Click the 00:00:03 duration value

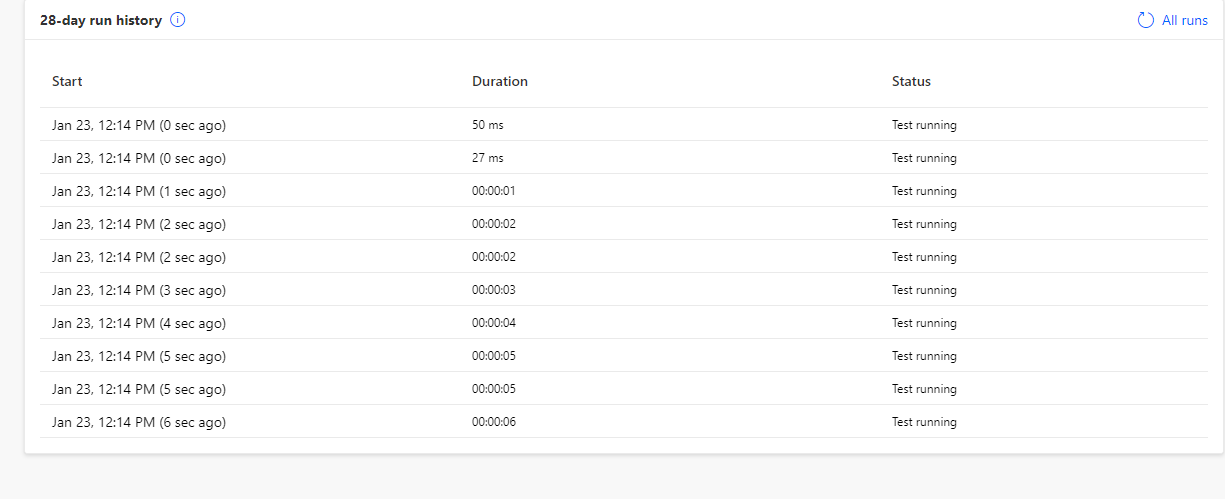pyautogui.click(x=494, y=290)
